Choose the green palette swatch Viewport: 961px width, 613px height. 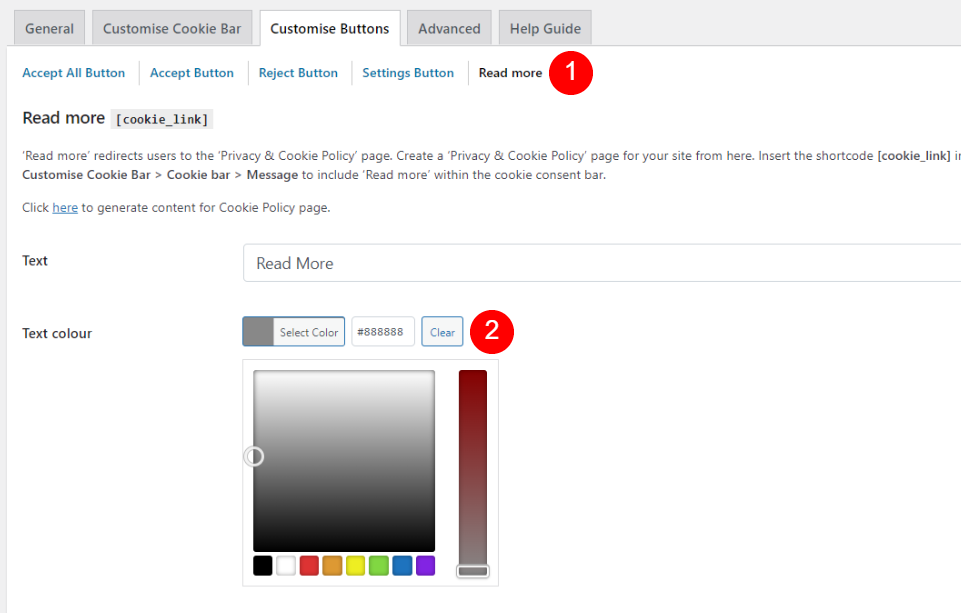pos(379,565)
